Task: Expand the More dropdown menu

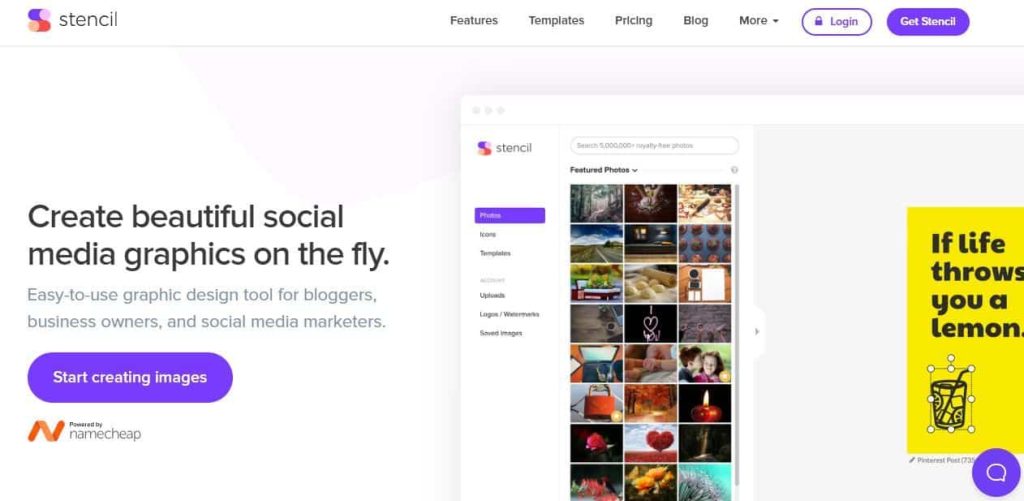Action: point(758,21)
